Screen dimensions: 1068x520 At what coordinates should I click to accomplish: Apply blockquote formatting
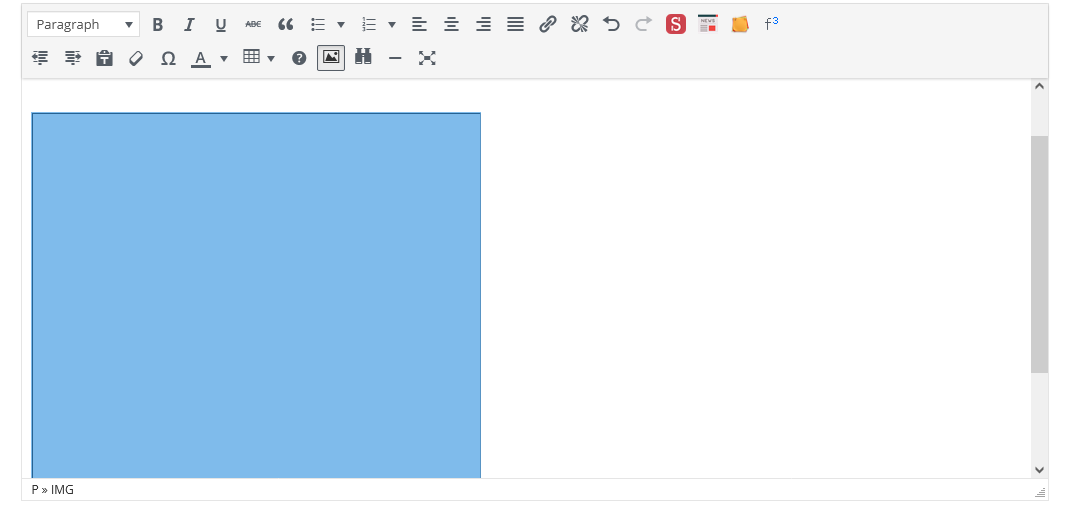(x=285, y=25)
